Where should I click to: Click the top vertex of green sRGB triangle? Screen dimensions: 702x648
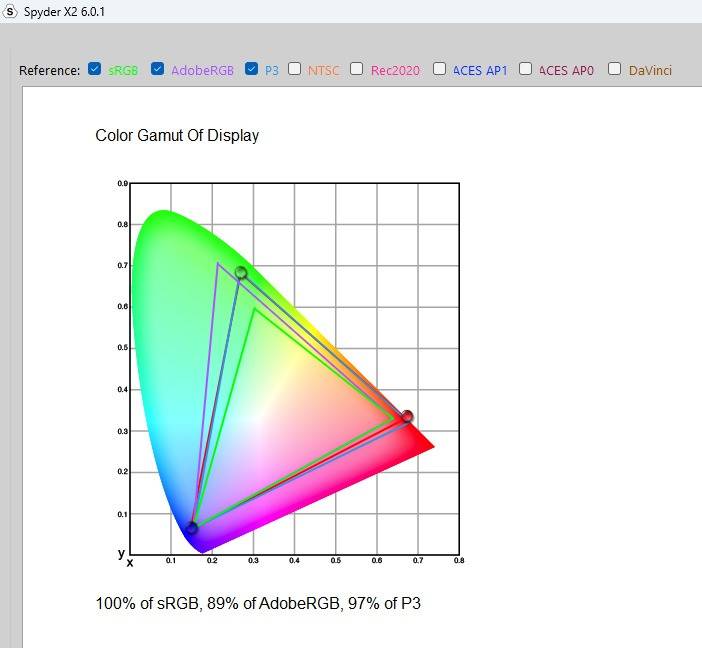click(x=255, y=308)
